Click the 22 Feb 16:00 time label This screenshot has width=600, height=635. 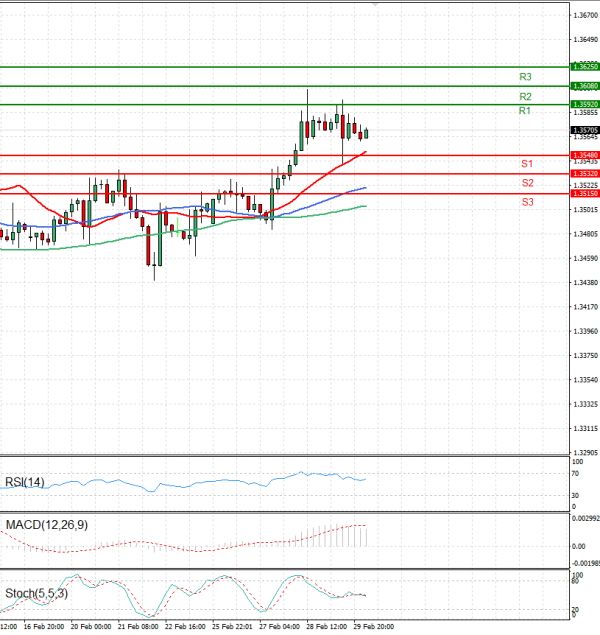point(185,627)
